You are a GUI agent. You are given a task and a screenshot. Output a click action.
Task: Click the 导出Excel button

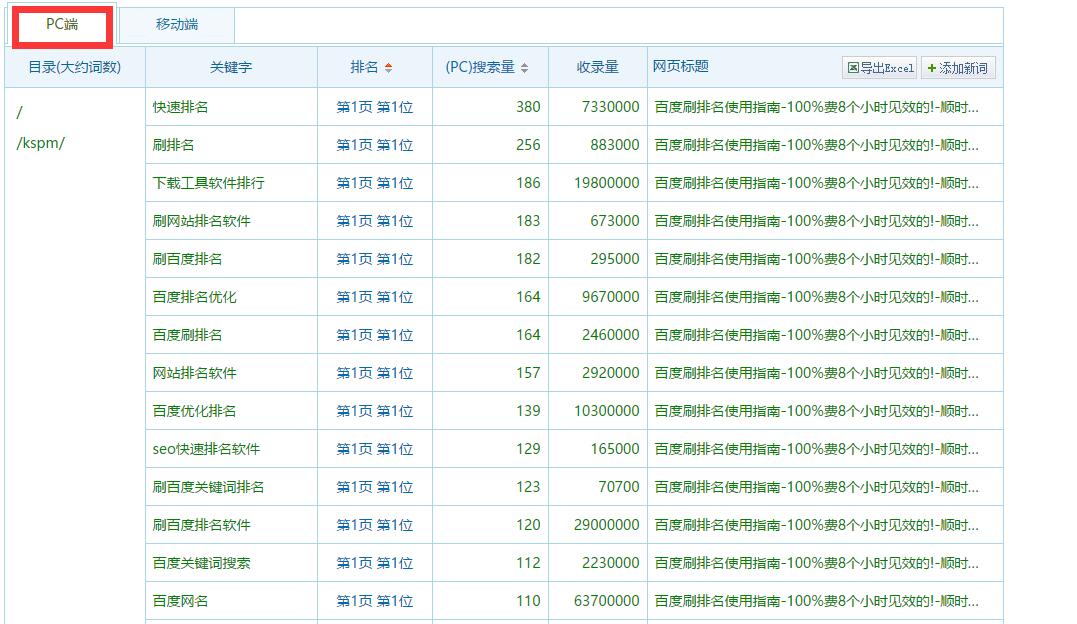[878, 67]
